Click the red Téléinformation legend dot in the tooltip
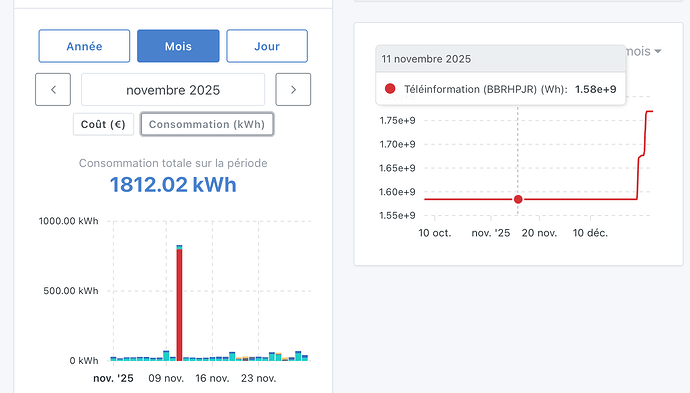 (390, 88)
